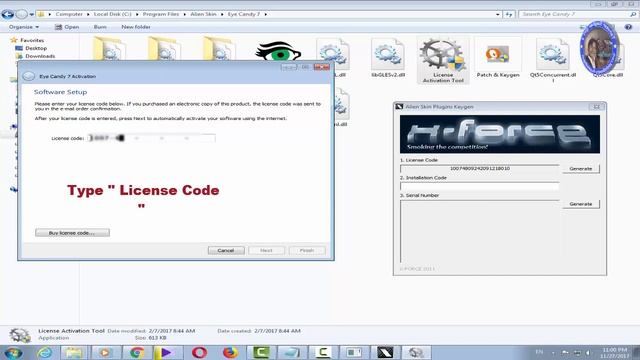Image resolution: width=640 pixels, height=360 pixels.
Task: Click the Installation Code field in keygen
Action: 480,186
